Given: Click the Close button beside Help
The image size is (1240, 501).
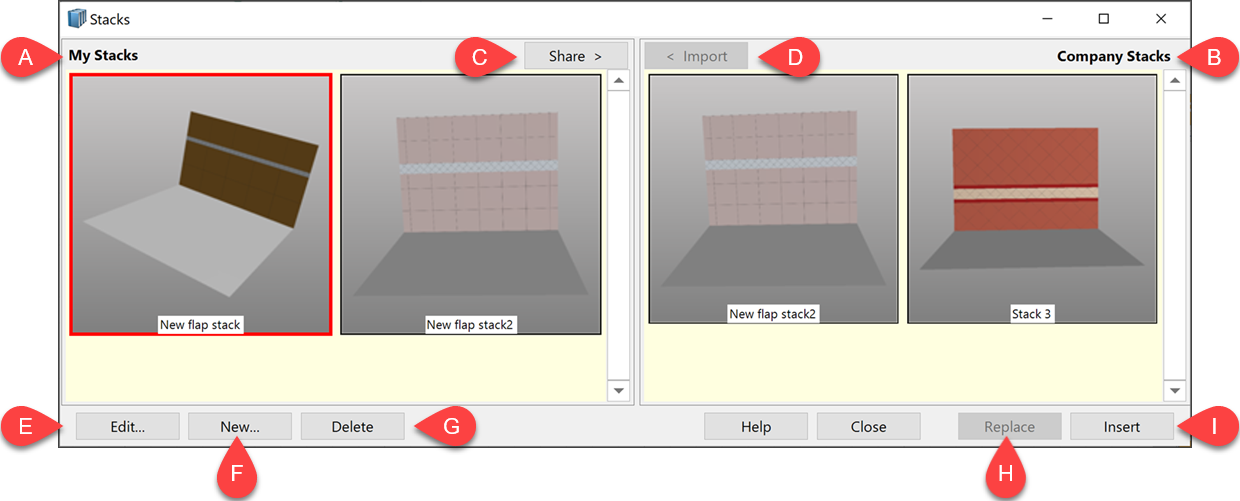Looking at the screenshot, I should click(869, 427).
